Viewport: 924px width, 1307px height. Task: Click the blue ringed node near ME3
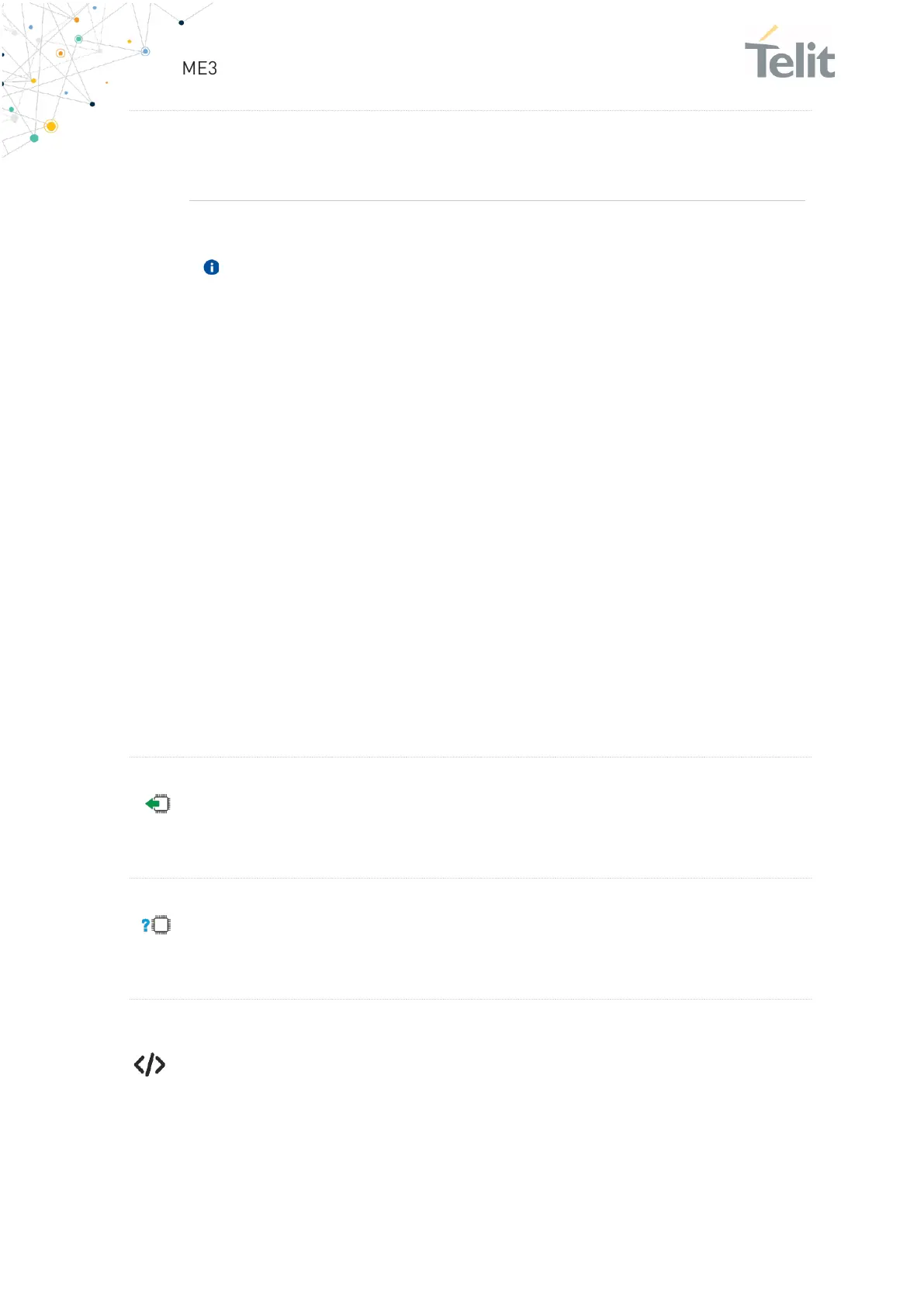click(x=145, y=52)
